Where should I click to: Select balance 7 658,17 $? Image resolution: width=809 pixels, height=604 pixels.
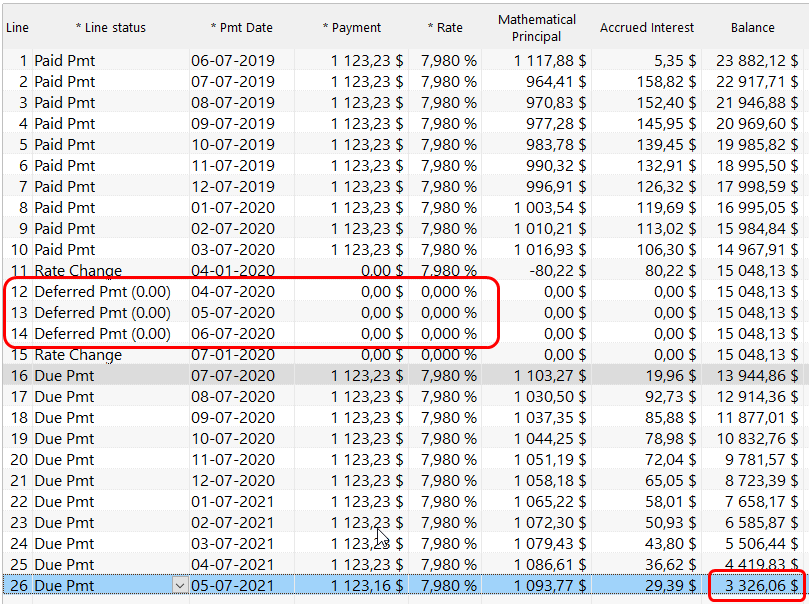click(x=762, y=502)
